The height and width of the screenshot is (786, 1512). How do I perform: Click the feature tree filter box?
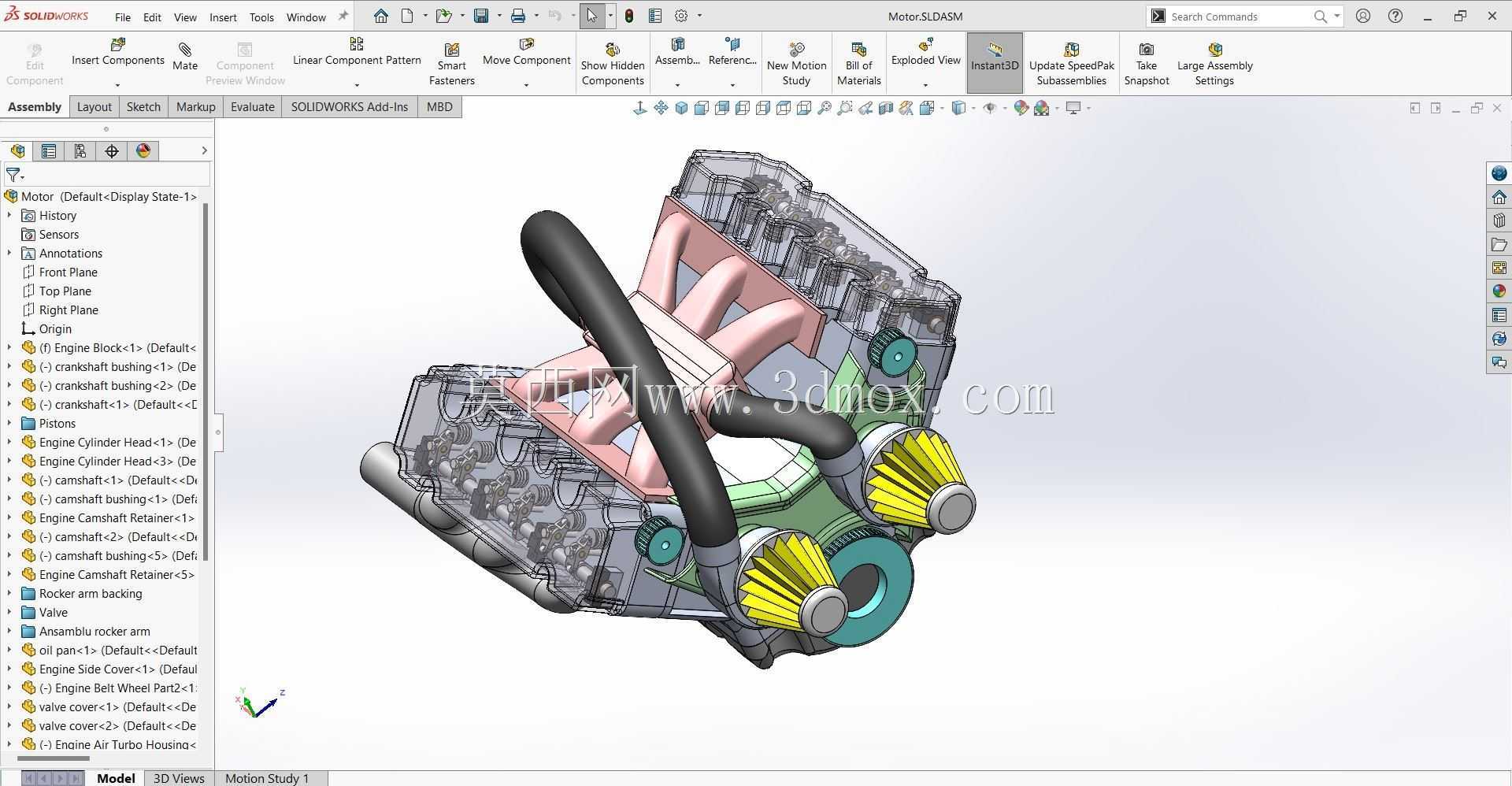(107, 175)
